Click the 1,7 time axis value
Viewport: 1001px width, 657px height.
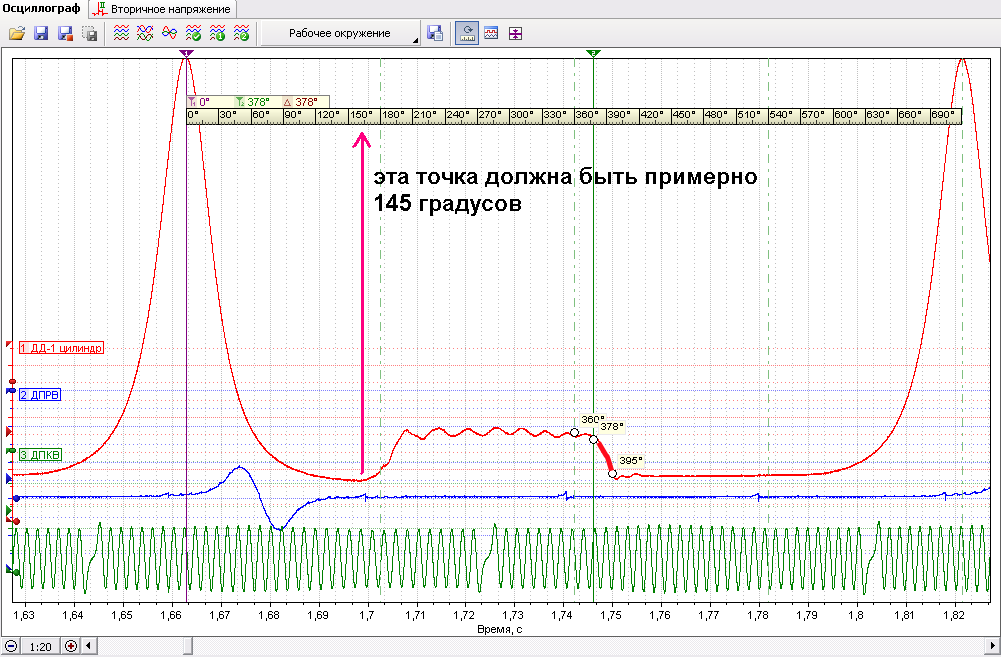[366, 615]
